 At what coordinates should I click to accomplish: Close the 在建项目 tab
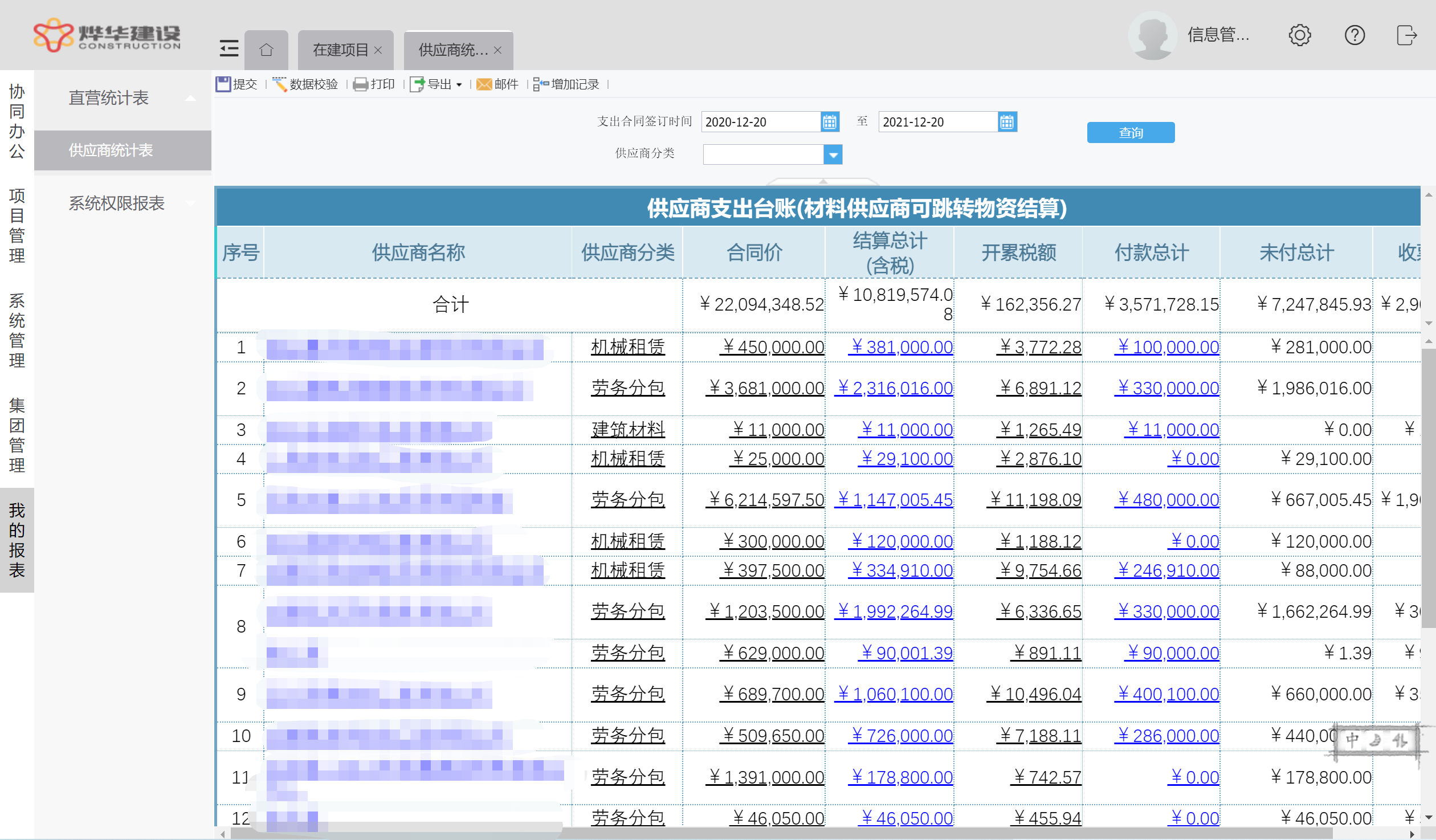click(x=378, y=50)
